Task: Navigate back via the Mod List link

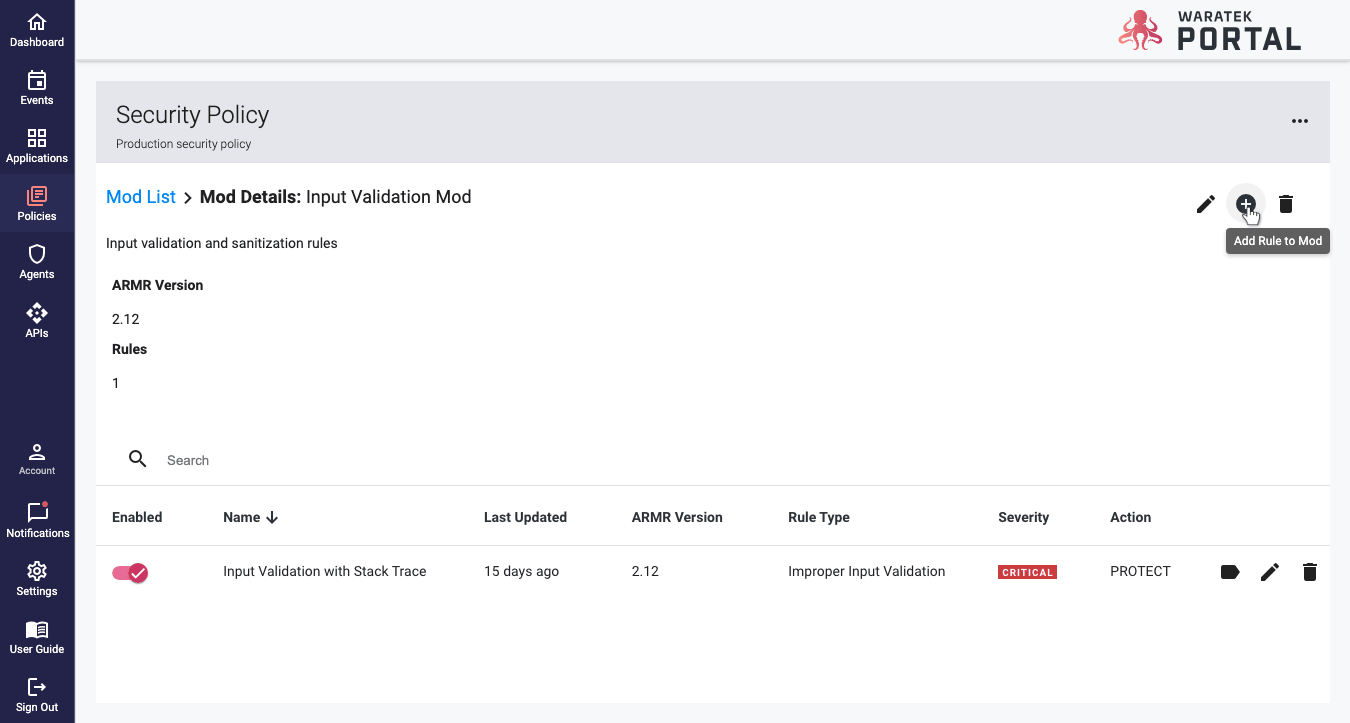Action: pos(141,197)
